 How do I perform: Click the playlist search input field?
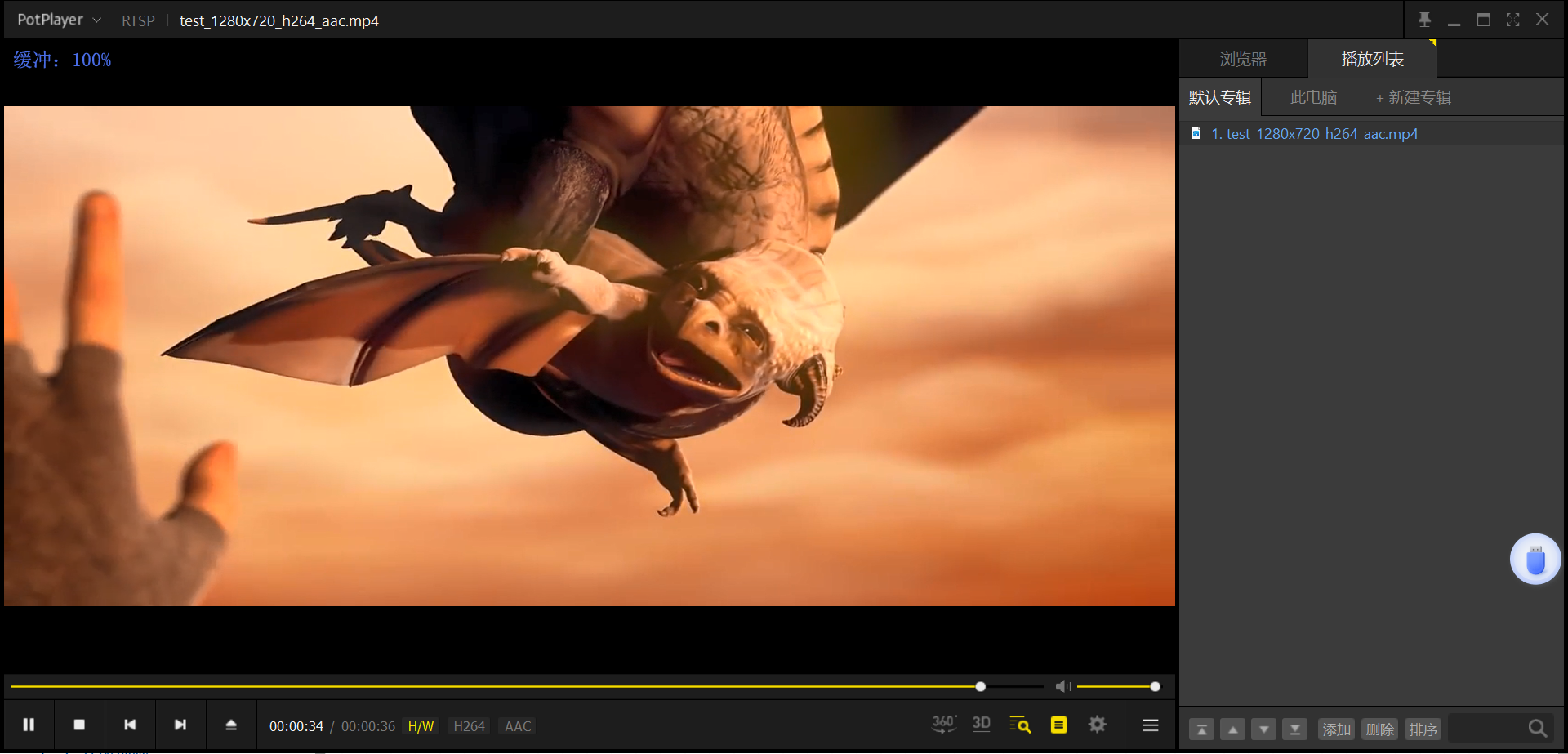pyautogui.click(x=1486, y=729)
